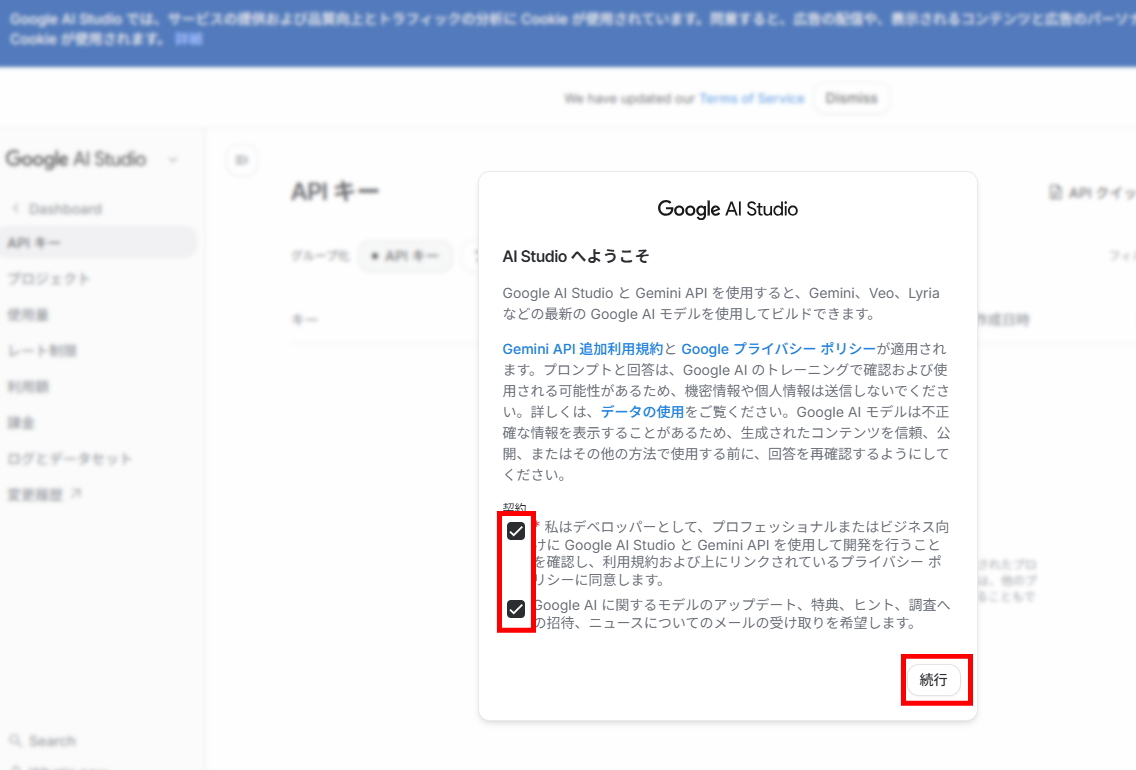Viewport: 1136px width, 770px height.
Task: Select API キー in the sidebar
Action: [x=34, y=243]
